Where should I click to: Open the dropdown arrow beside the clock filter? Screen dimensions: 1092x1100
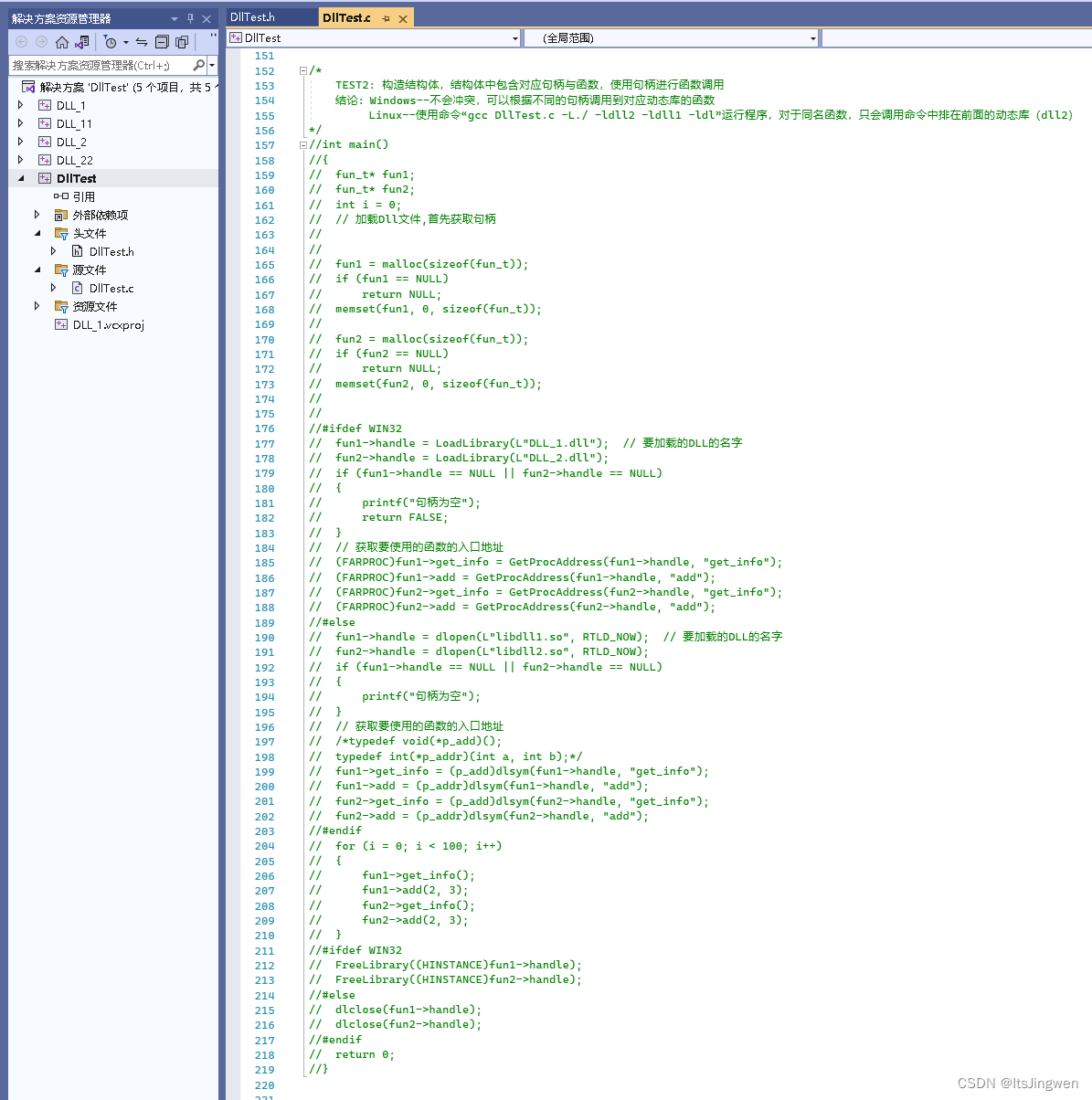click(x=126, y=42)
